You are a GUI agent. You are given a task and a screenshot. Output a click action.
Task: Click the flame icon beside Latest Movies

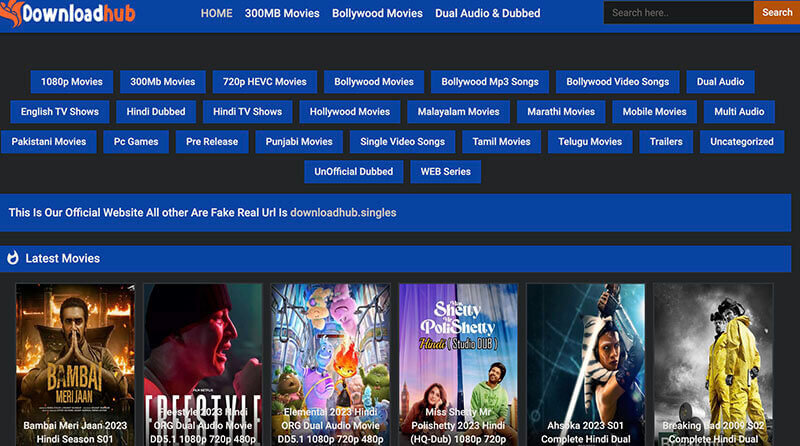click(12, 258)
